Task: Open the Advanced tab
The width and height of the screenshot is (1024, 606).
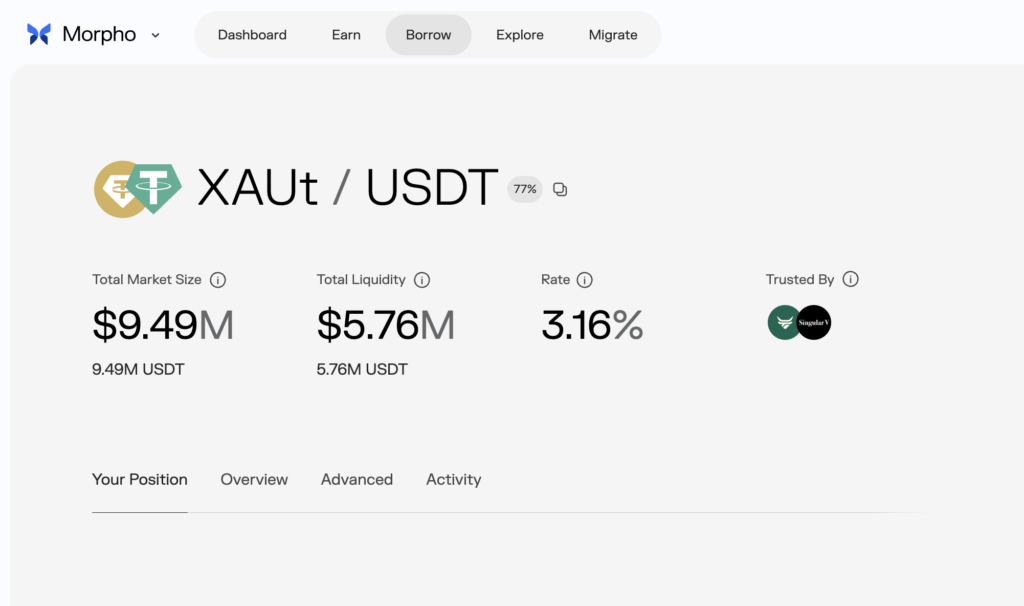Action: coord(357,480)
